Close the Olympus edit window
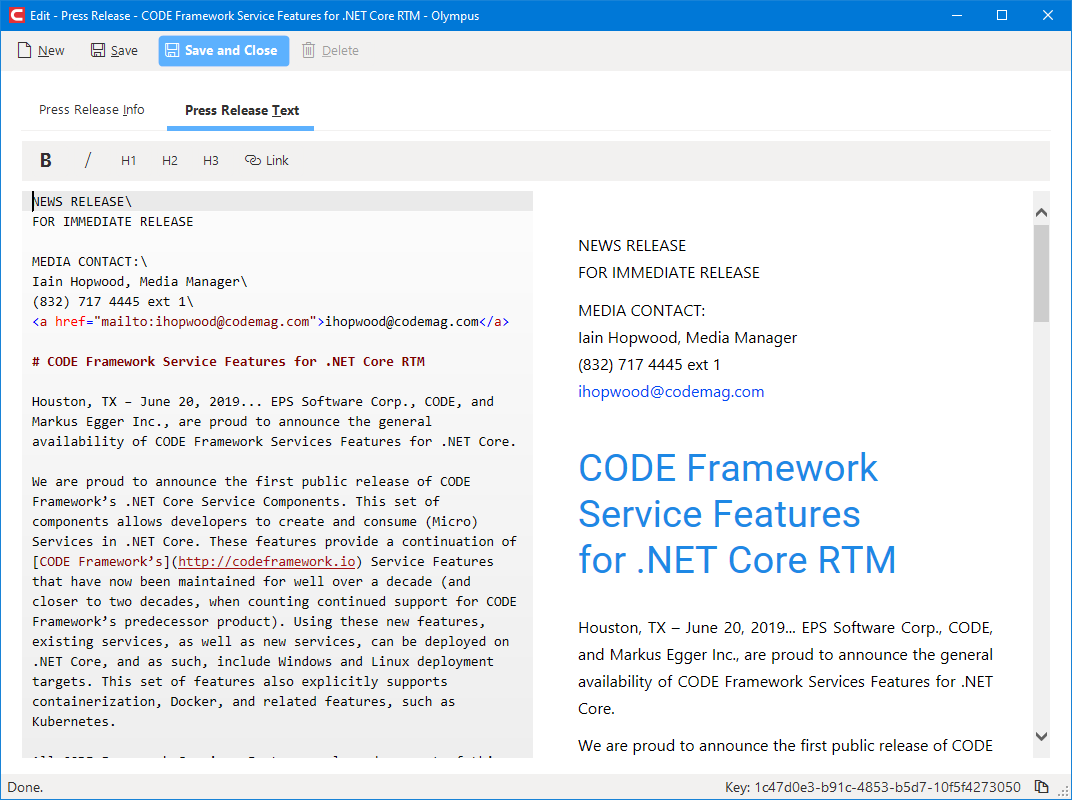The width and height of the screenshot is (1072, 800). click(1047, 15)
